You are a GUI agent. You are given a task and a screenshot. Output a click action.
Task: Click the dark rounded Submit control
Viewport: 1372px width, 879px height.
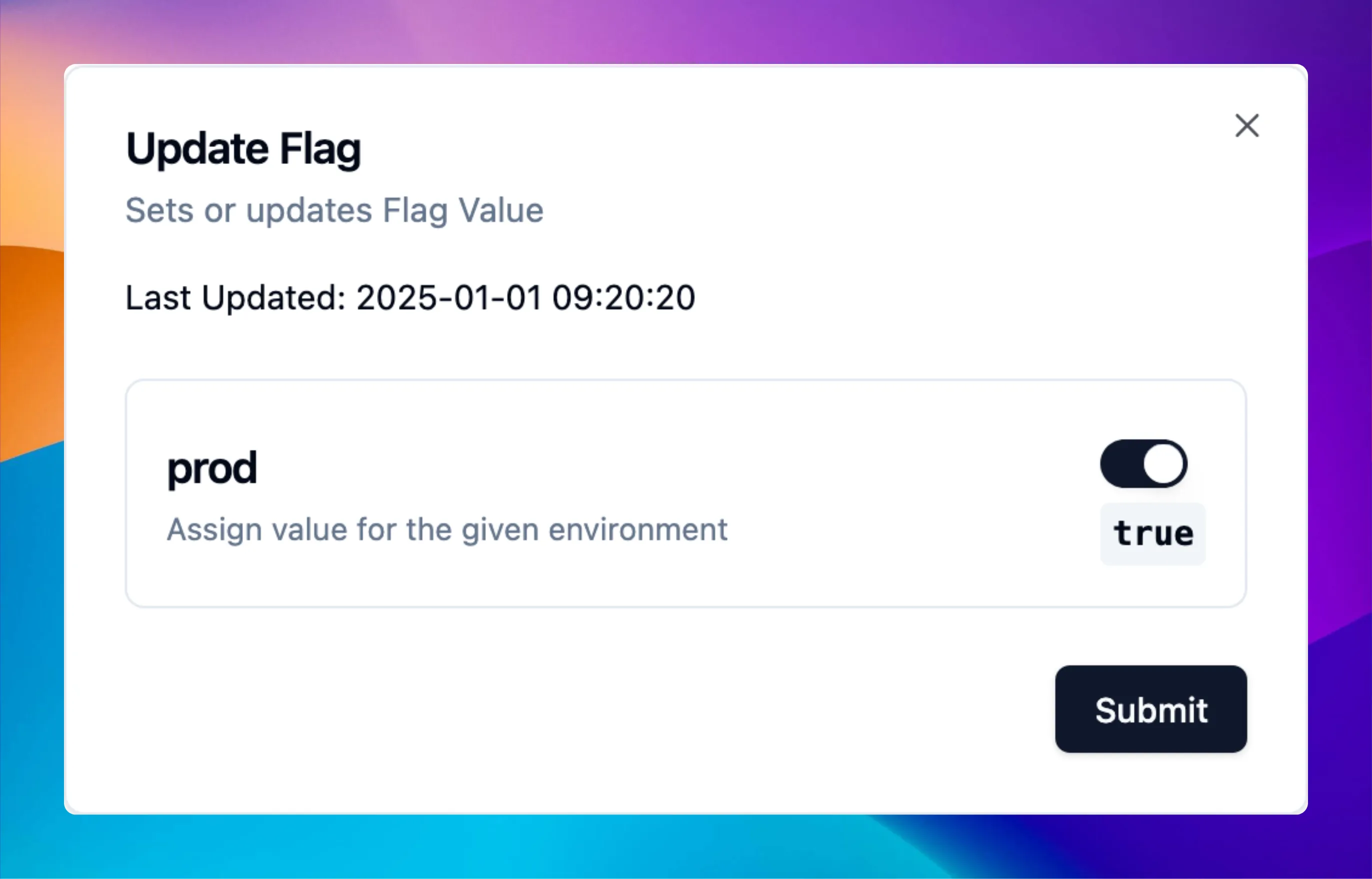coord(1150,709)
